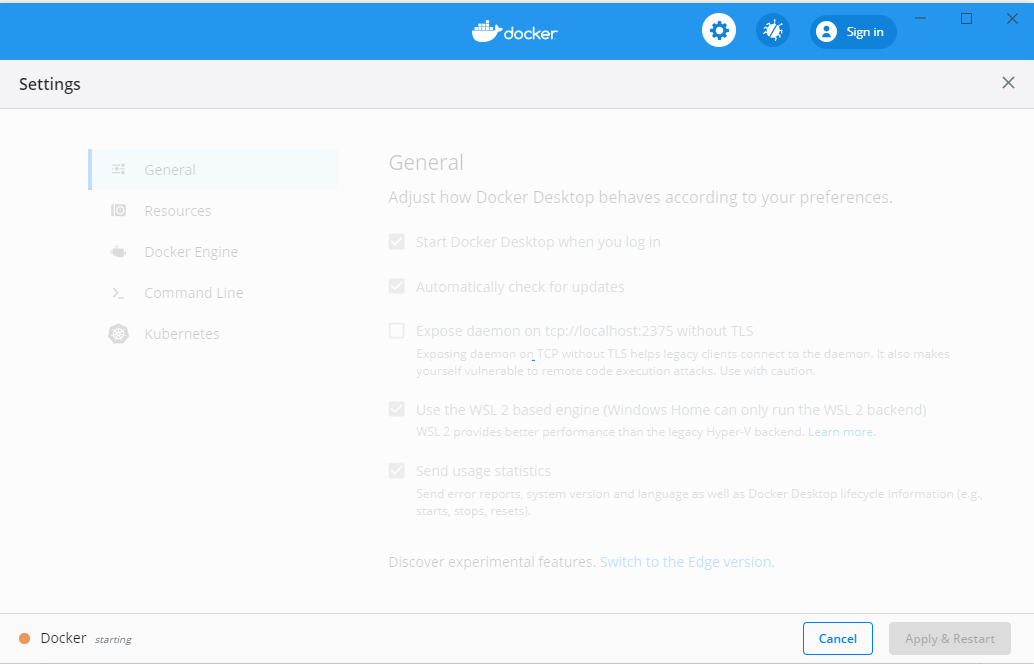Open settings via the gear icon
Screen dimensions: 1034x664
(719, 30)
